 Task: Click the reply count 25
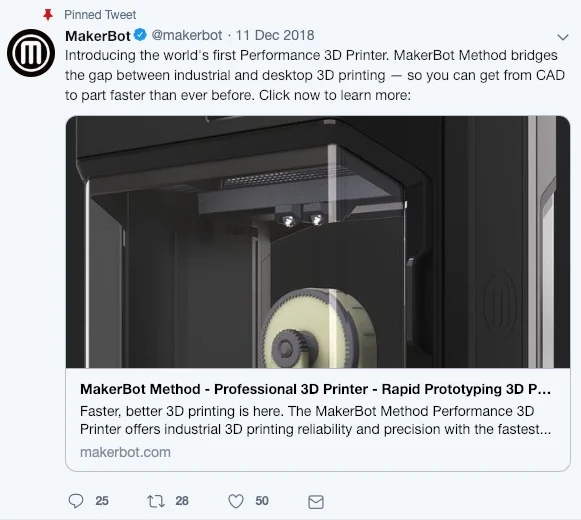(x=102, y=501)
